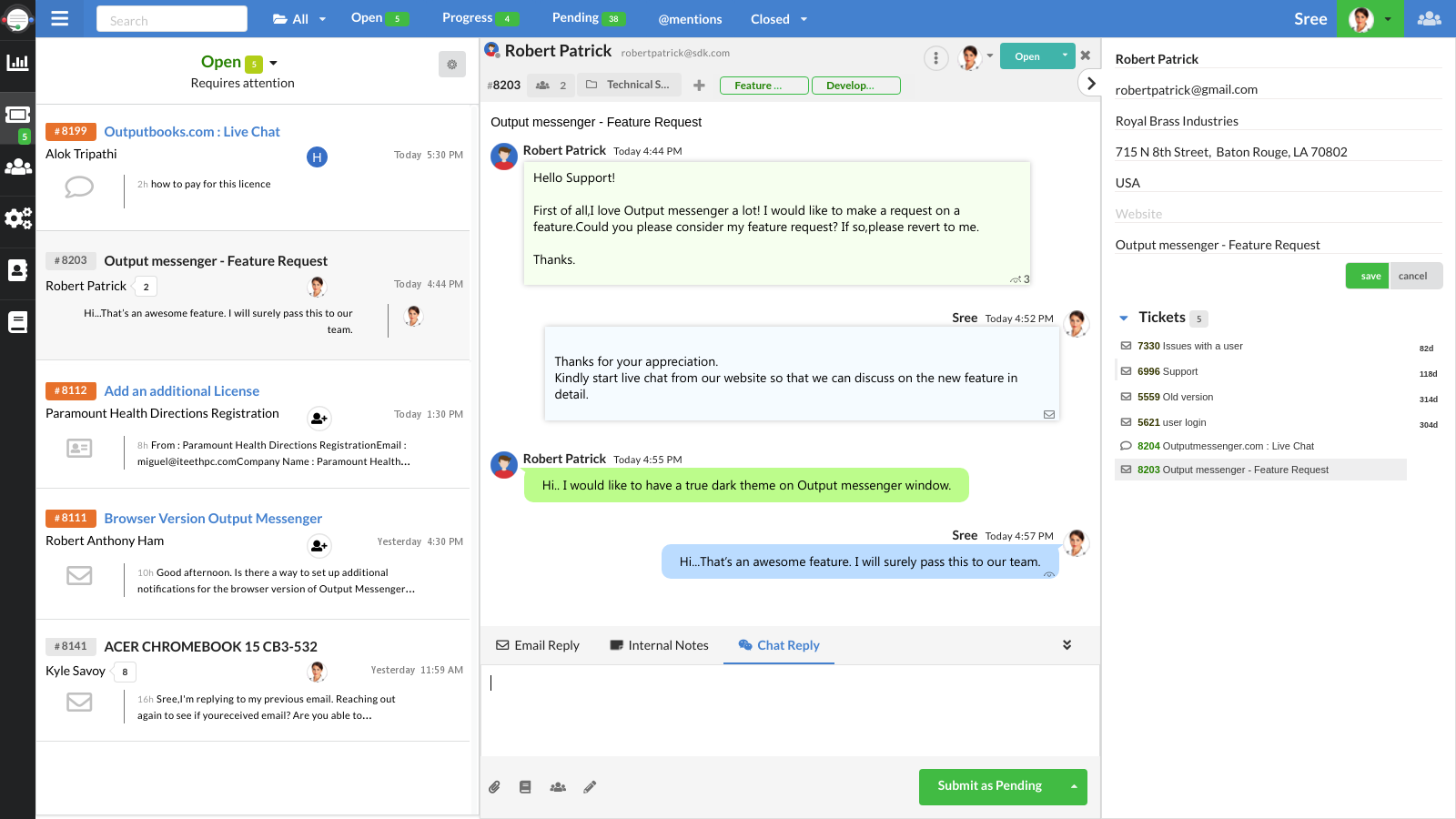Click the Submit as Pending button
The height and width of the screenshot is (819, 1456).
coord(990,787)
